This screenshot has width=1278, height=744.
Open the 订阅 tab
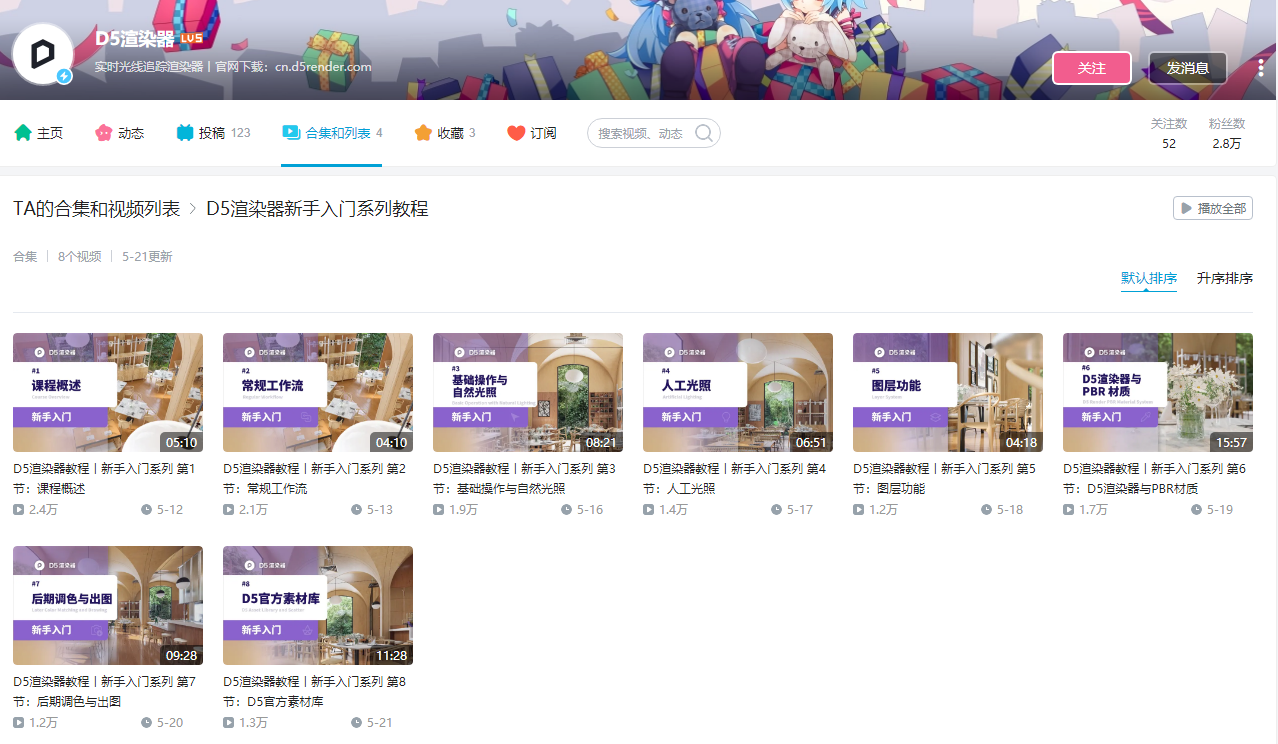(532, 133)
